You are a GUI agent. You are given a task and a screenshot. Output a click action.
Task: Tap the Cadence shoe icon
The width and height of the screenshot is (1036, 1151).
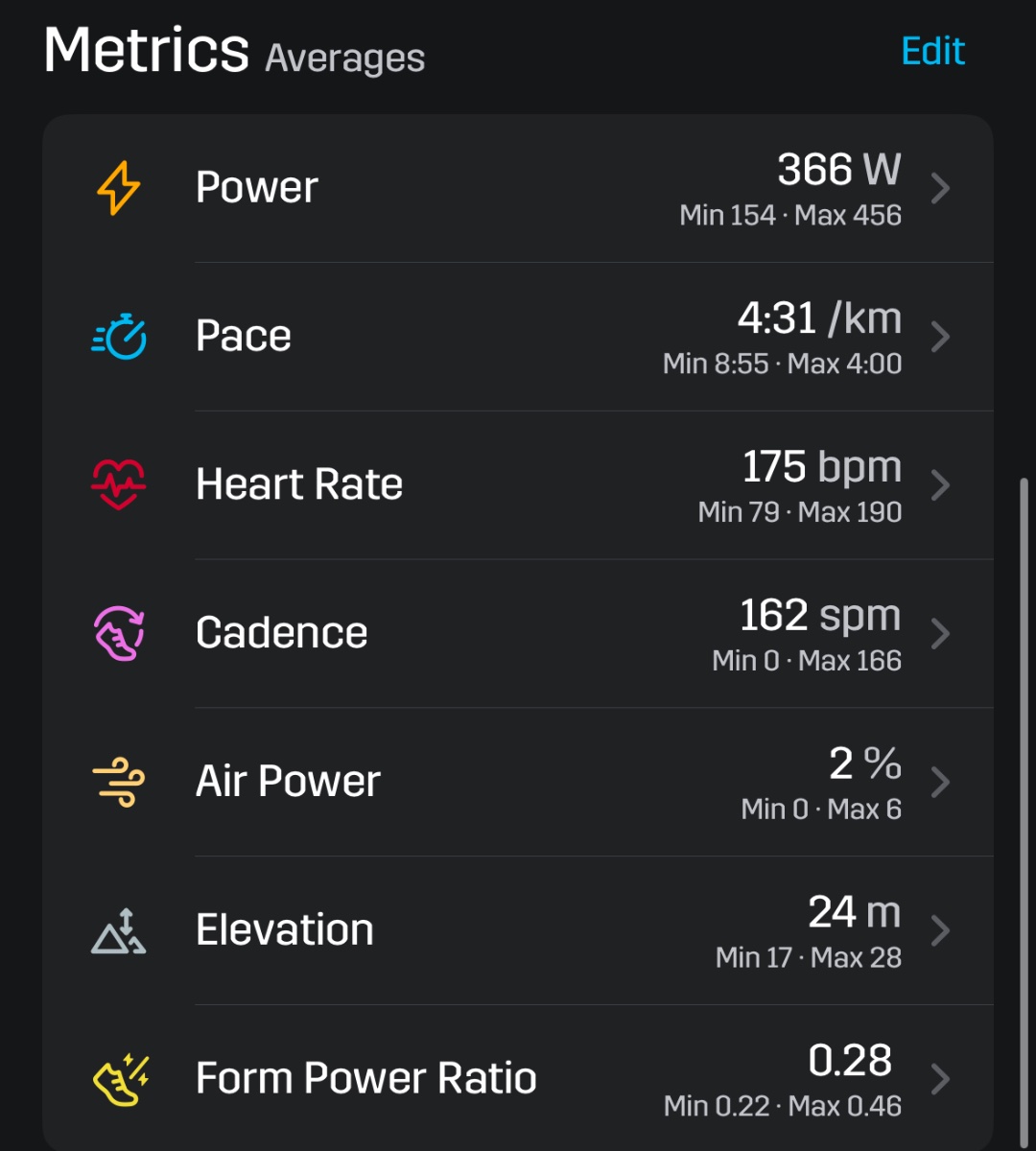[119, 633]
